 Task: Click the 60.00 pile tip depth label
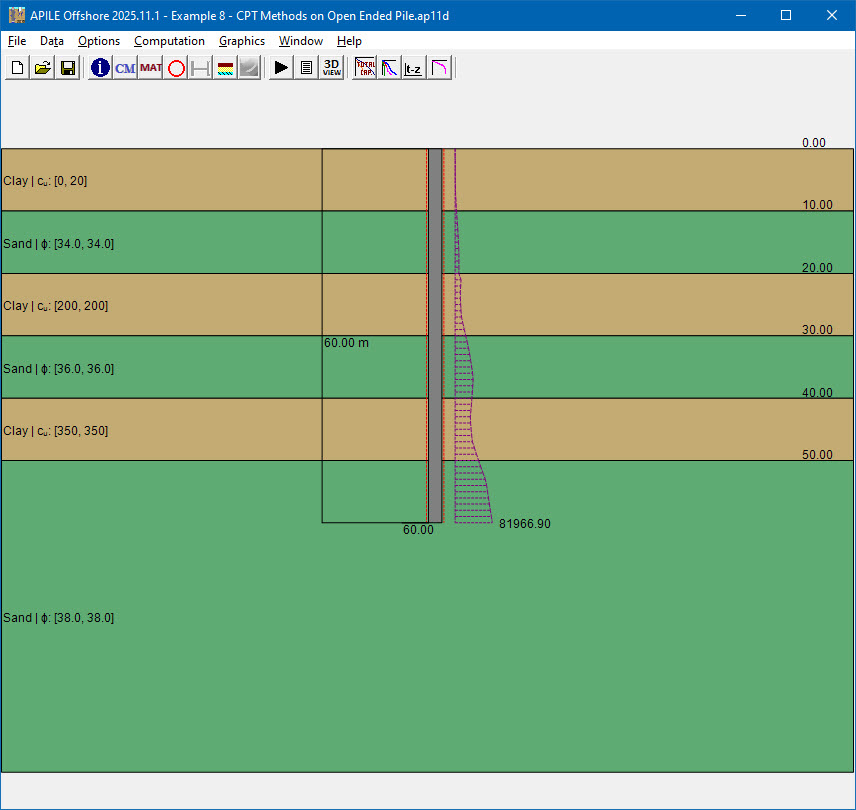tap(418, 530)
